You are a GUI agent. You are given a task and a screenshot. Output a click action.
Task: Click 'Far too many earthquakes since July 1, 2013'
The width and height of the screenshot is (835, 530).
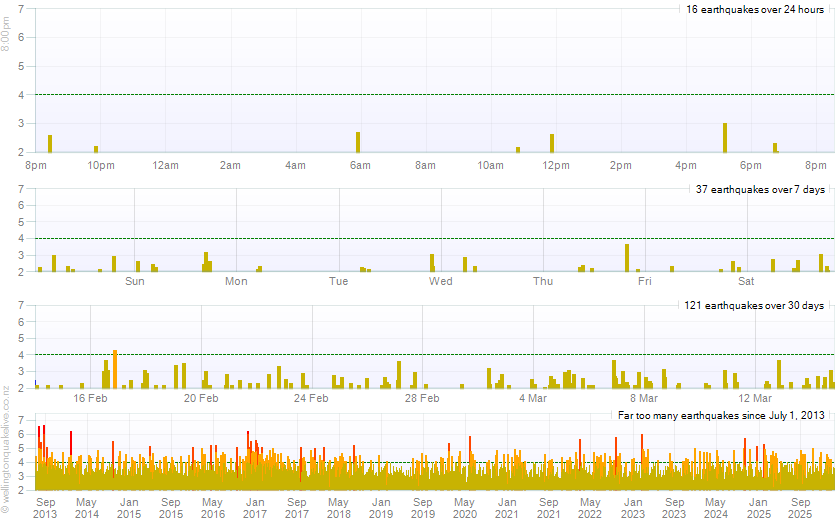720,415
